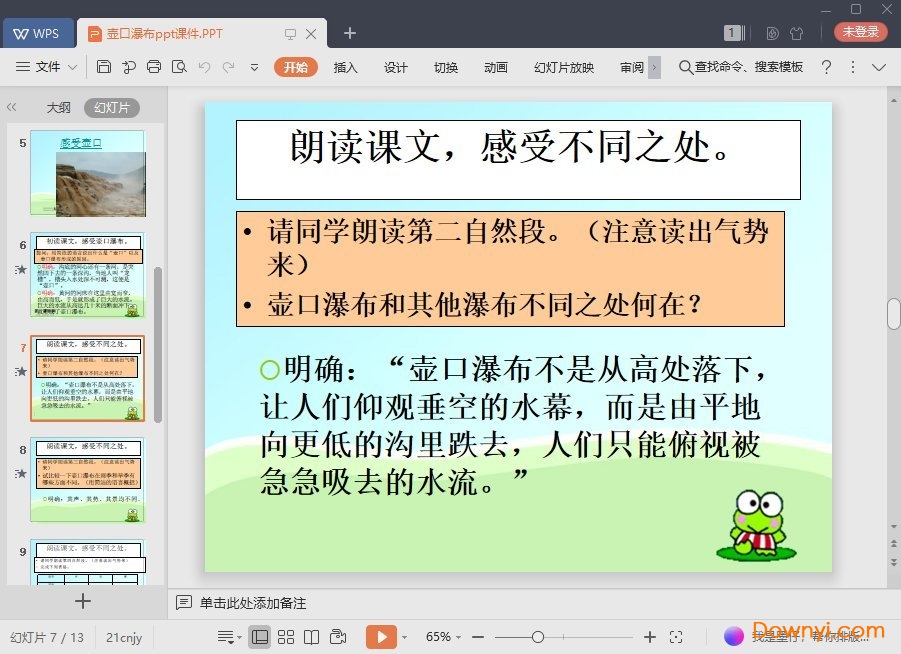Close the 壶口瀑布ppt课件.PPT tab

pyautogui.click(x=311, y=34)
